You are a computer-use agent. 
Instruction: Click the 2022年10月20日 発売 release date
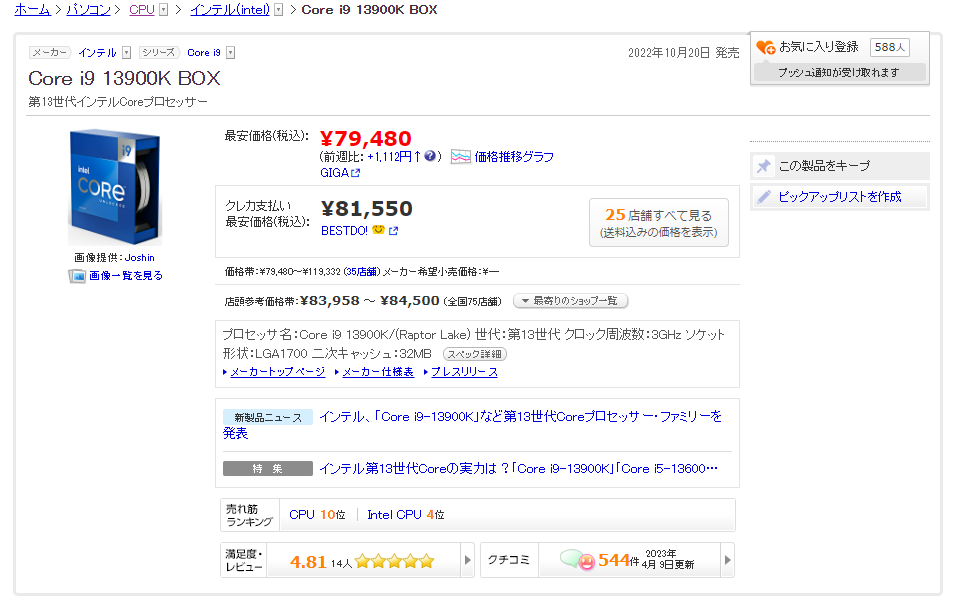[684, 53]
